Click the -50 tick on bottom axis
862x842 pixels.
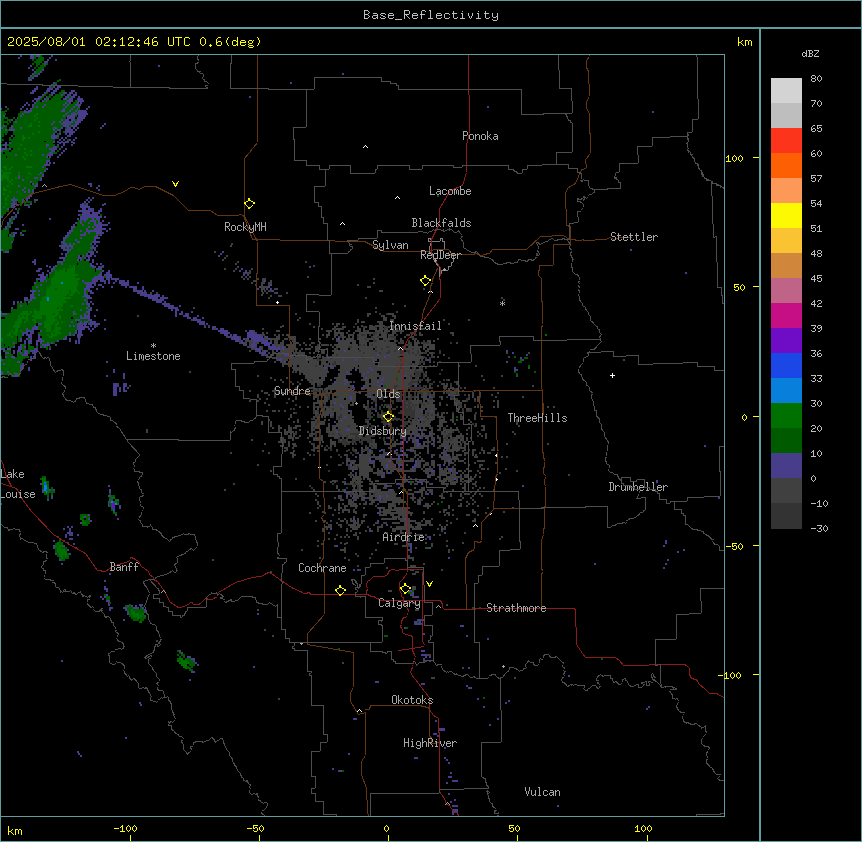(255, 829)
